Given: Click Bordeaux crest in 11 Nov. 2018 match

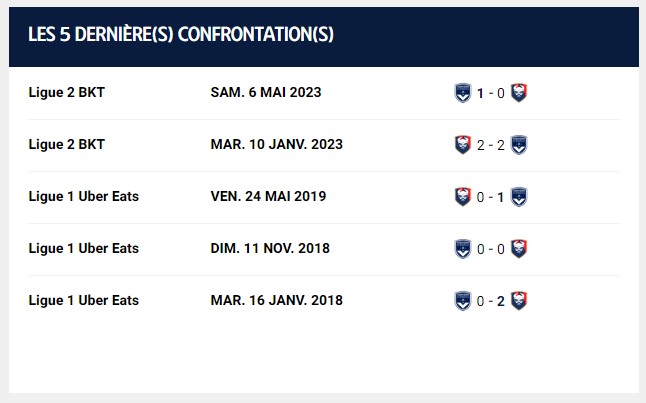Looking at the screenshot, I should click(x=463, y=248).
